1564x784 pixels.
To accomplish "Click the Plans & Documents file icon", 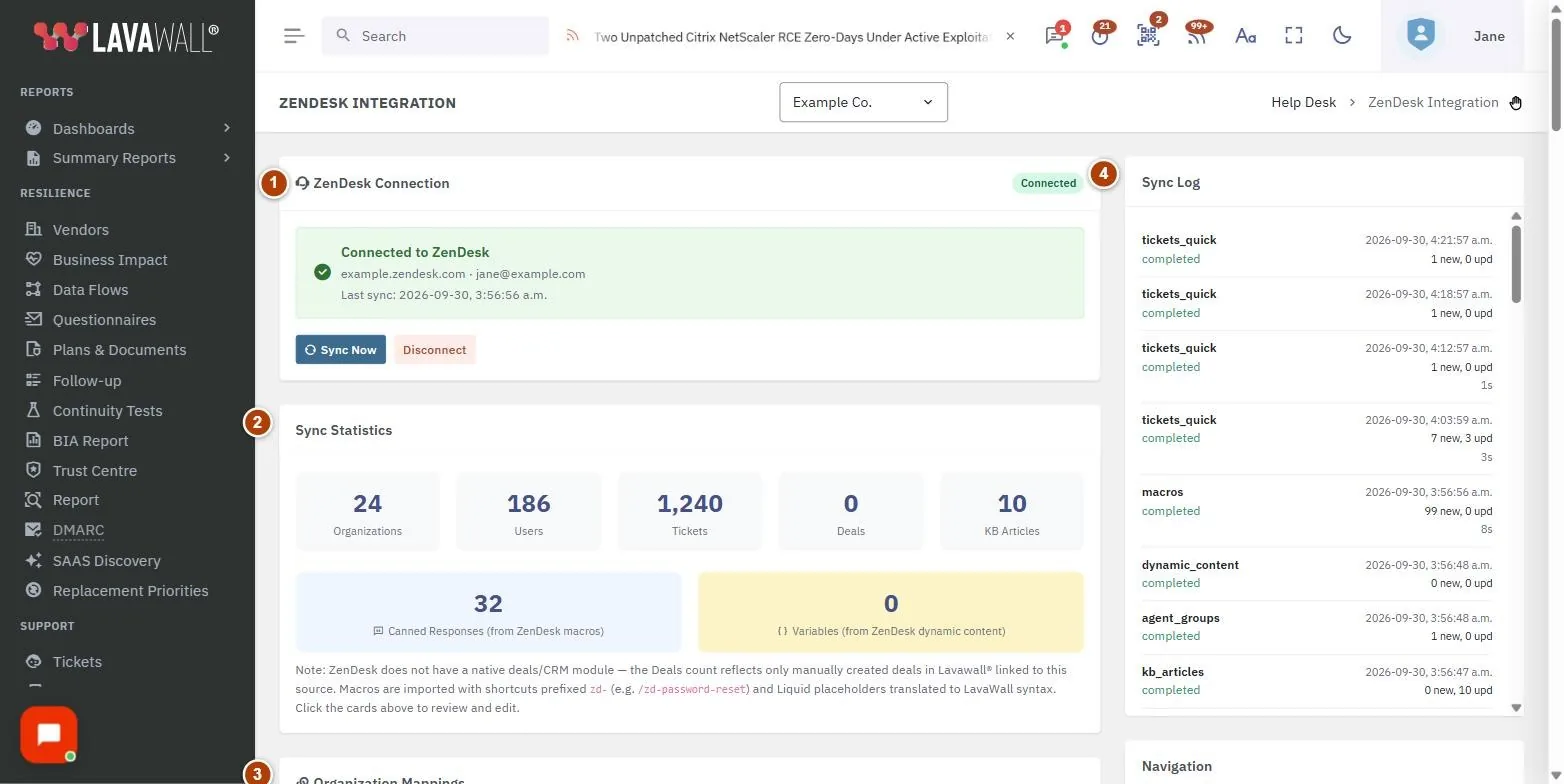I will [x=34, y=350].
